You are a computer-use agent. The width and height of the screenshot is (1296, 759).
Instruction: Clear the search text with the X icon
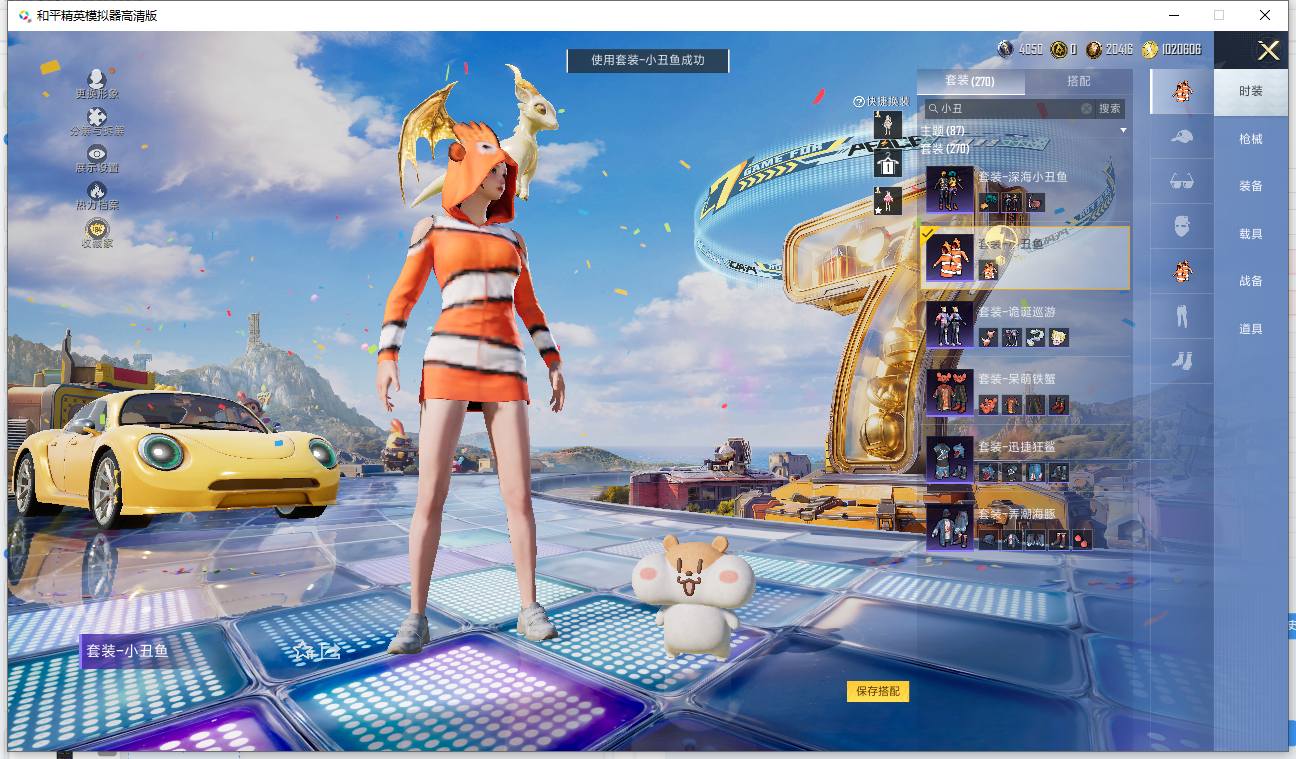click(1086, 108)
